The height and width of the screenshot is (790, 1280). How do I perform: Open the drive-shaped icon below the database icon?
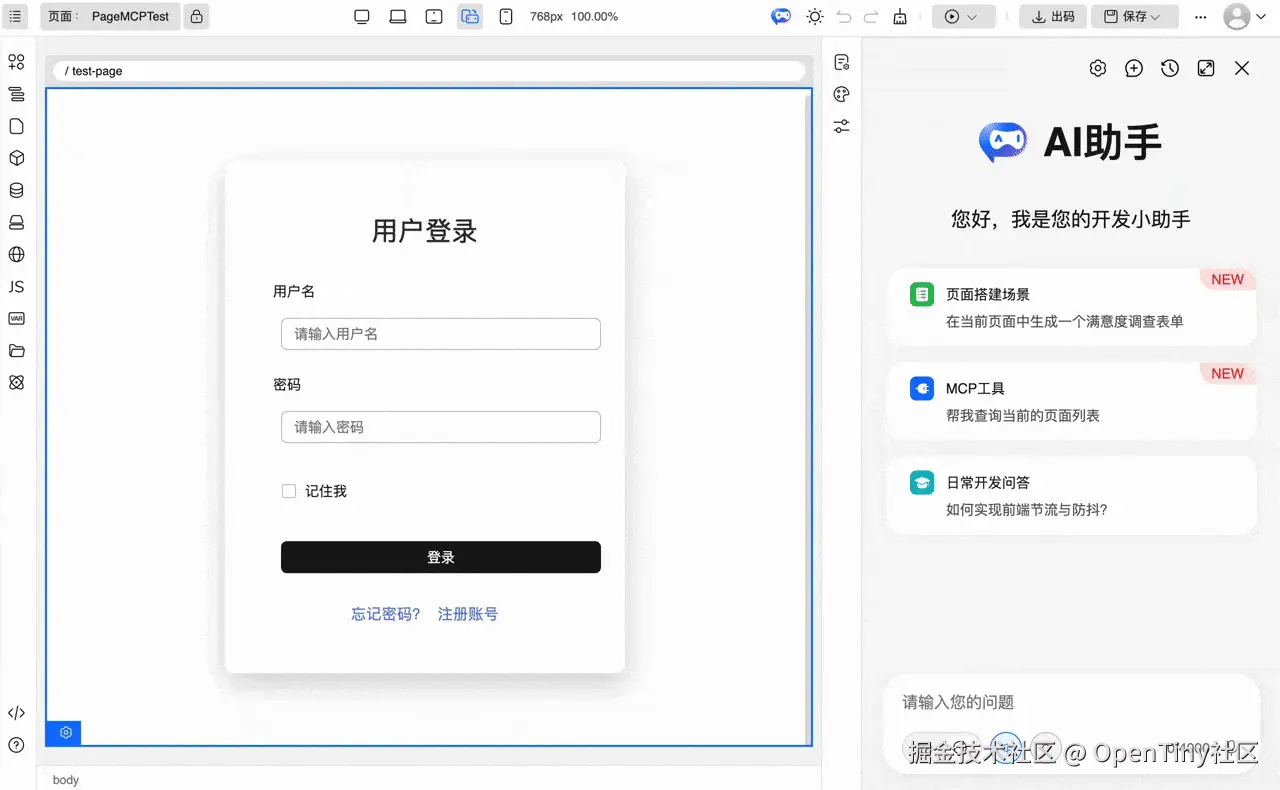(x=16, y=222)
